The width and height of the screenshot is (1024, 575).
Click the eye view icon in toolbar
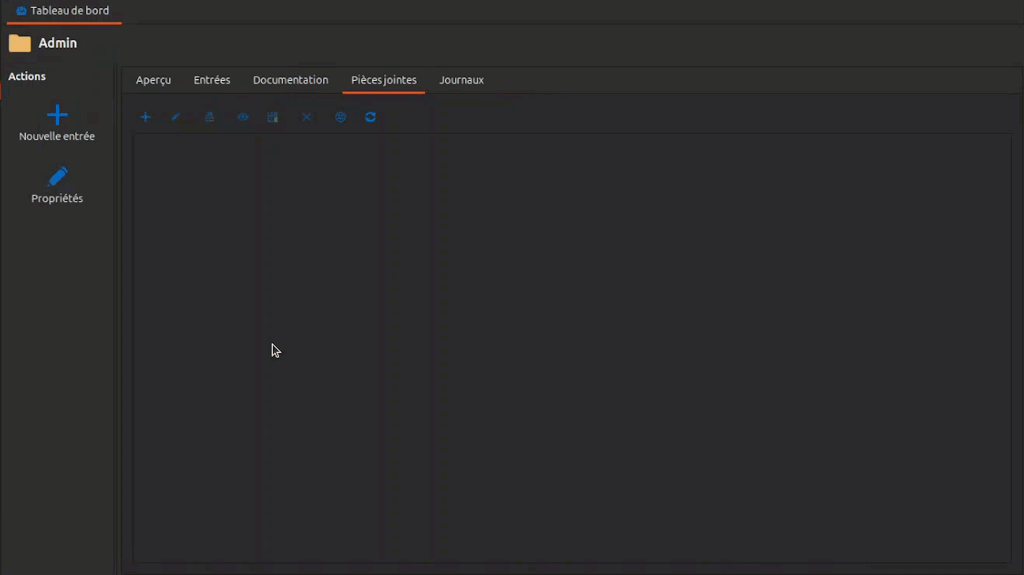click(x=243, y=117)
